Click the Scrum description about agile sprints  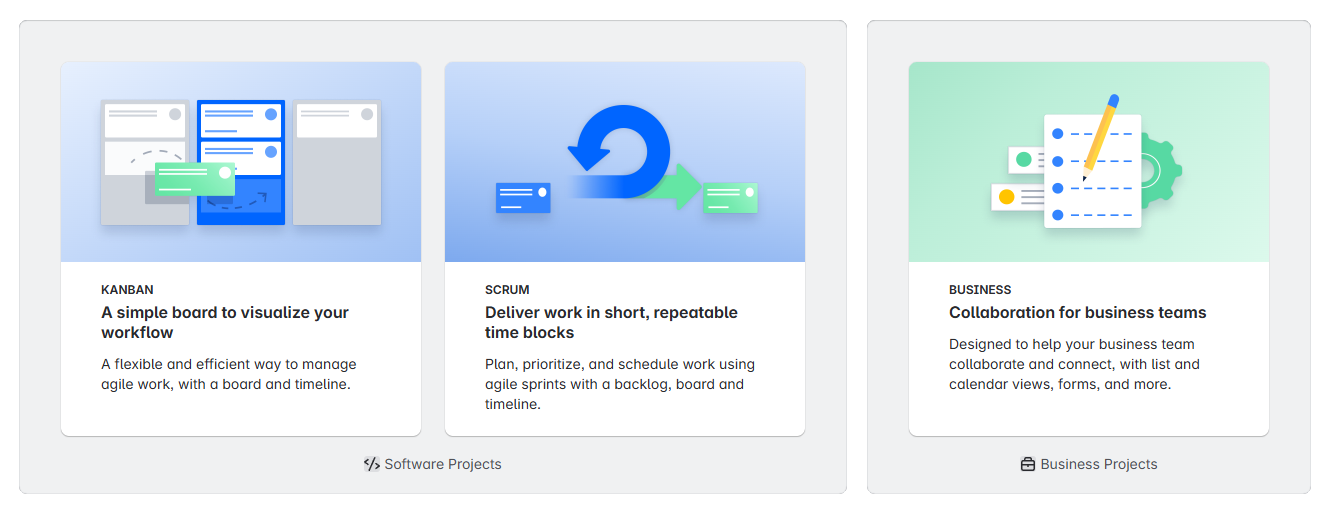click(619, 384)
